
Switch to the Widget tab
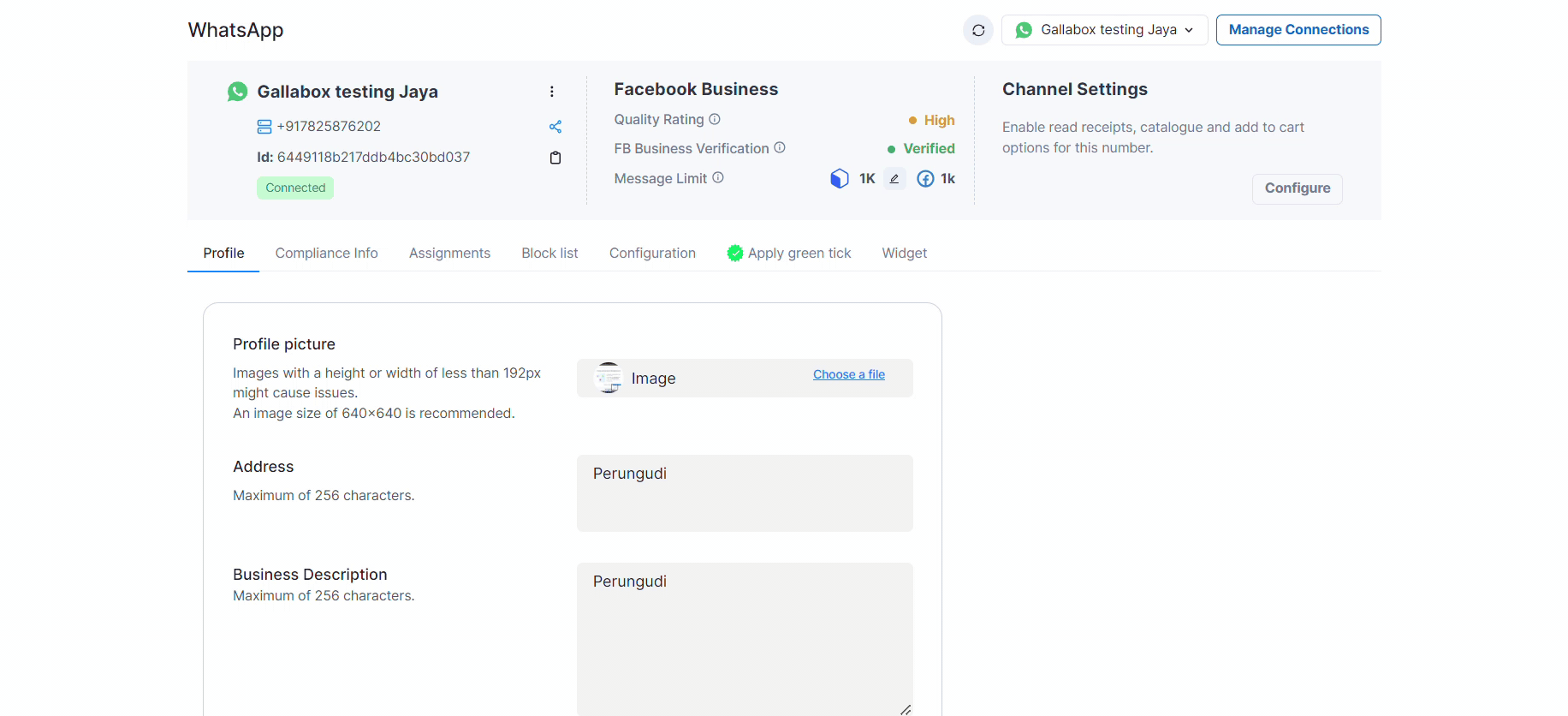pos(904,253)
